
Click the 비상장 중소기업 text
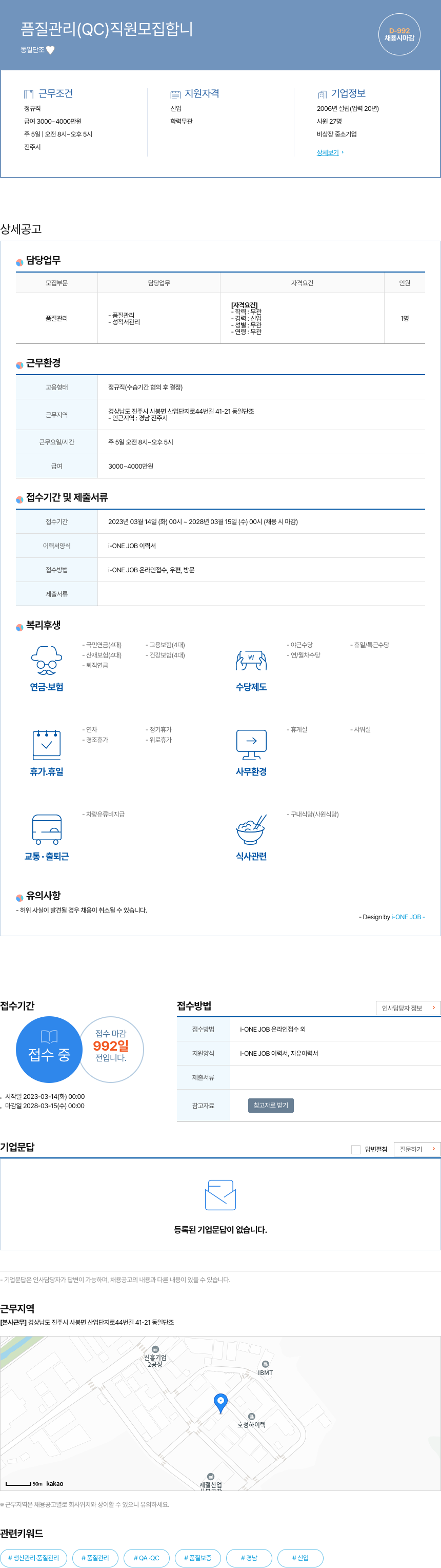pyautogui.click(x=336, y=134)
